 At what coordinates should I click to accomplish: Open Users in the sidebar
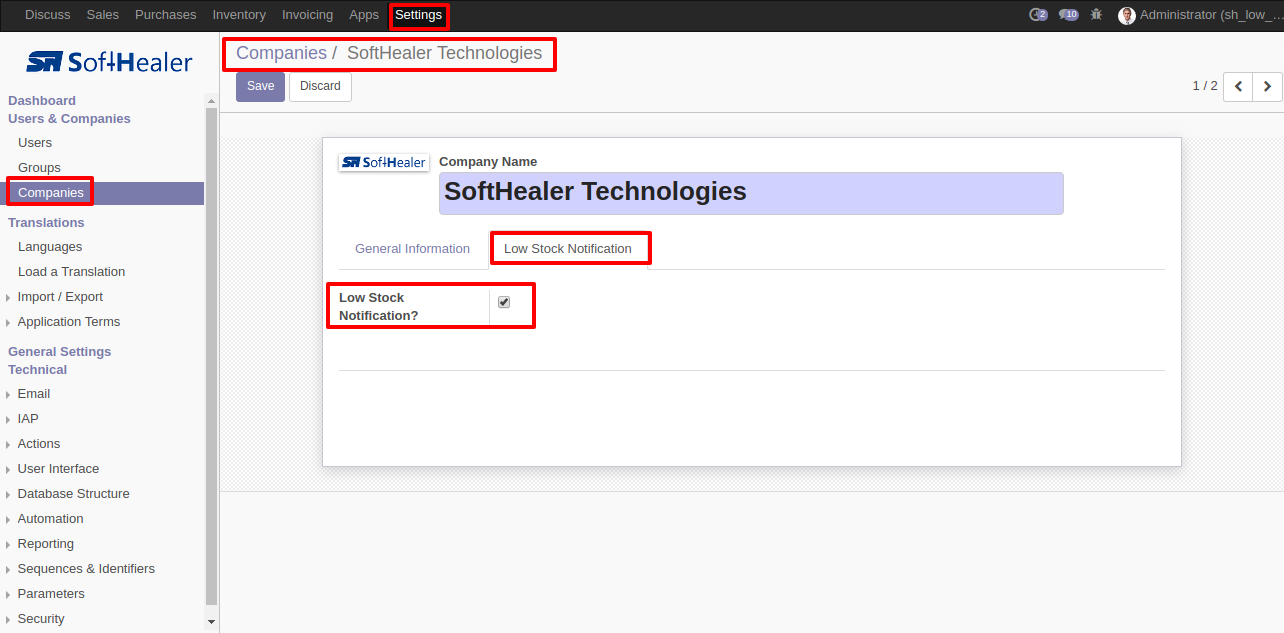pyautogui.click(x=35, y=143)
